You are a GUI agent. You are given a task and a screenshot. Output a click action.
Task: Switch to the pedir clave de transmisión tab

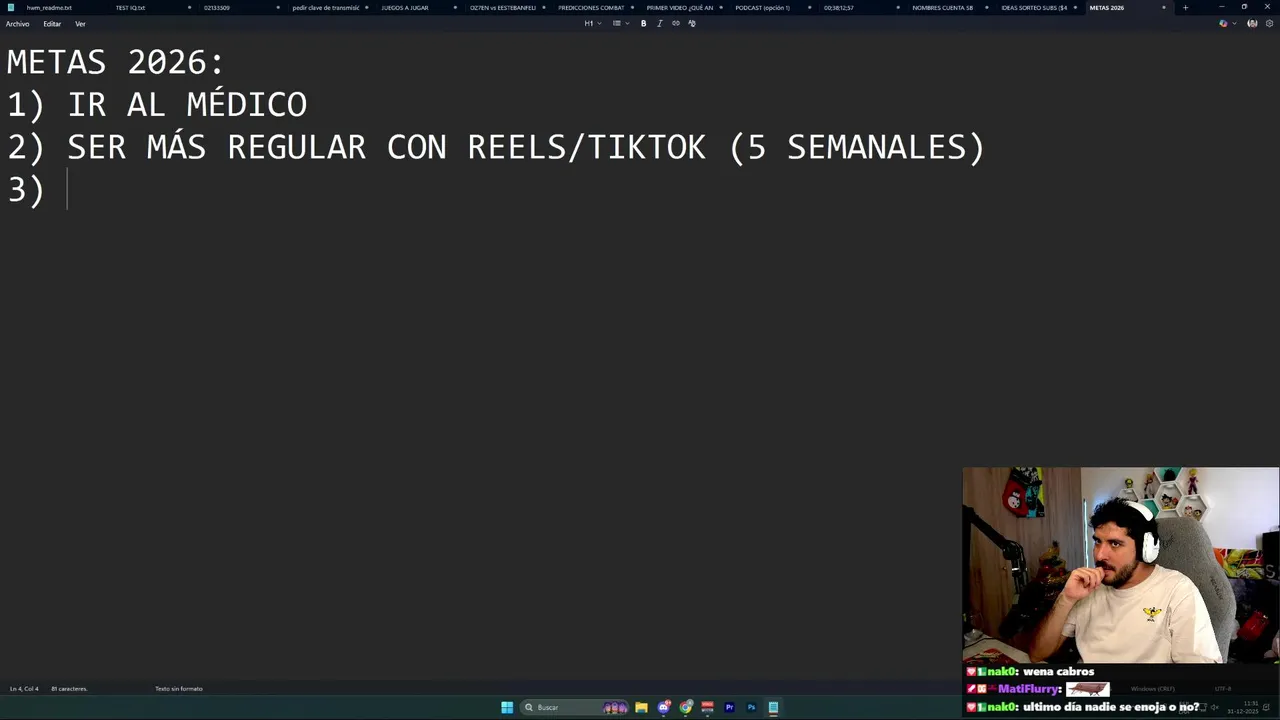click(325, 8)
